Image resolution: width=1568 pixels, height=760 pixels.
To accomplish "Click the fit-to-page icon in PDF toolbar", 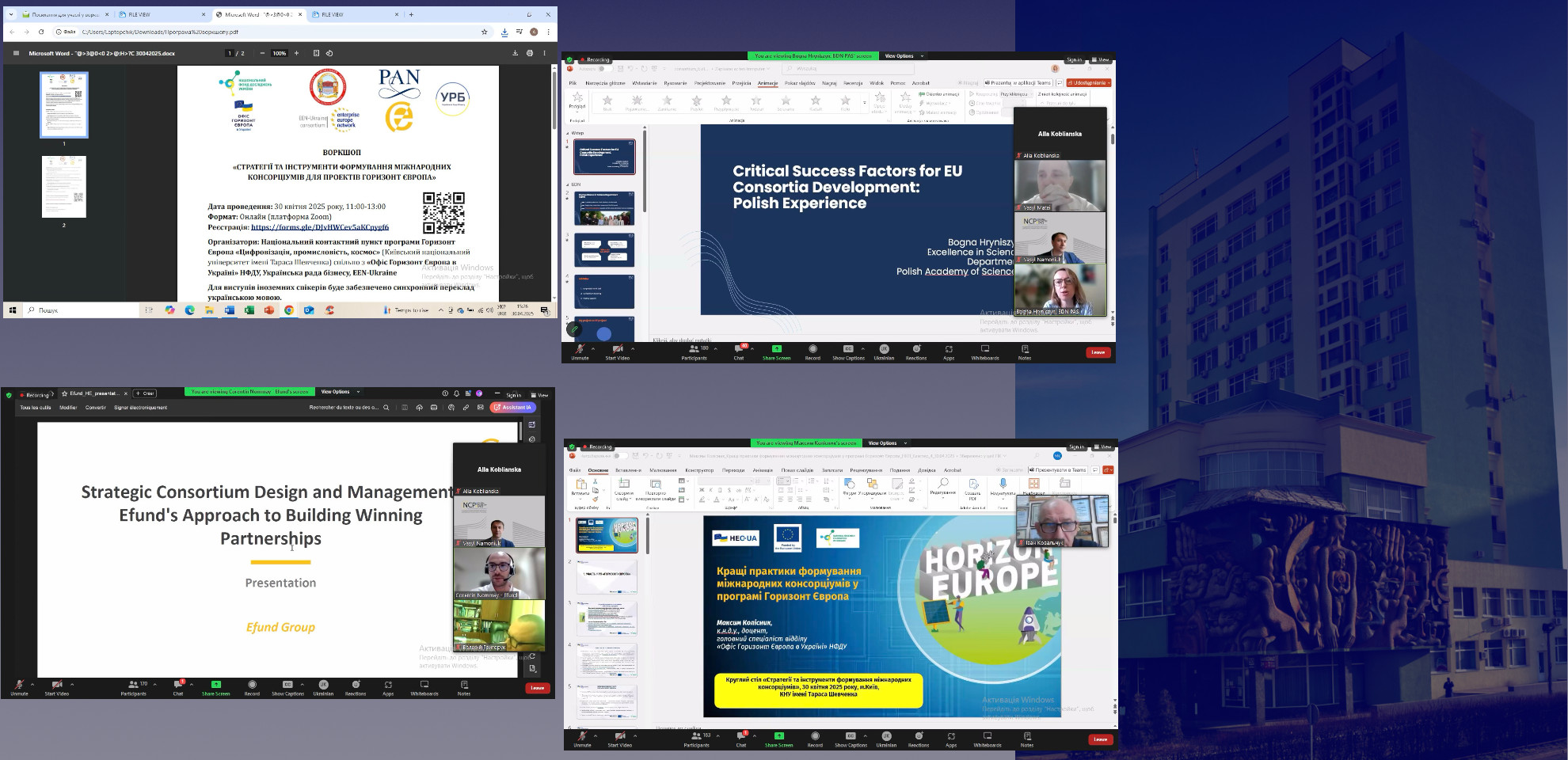I will (x=316, y=53).
